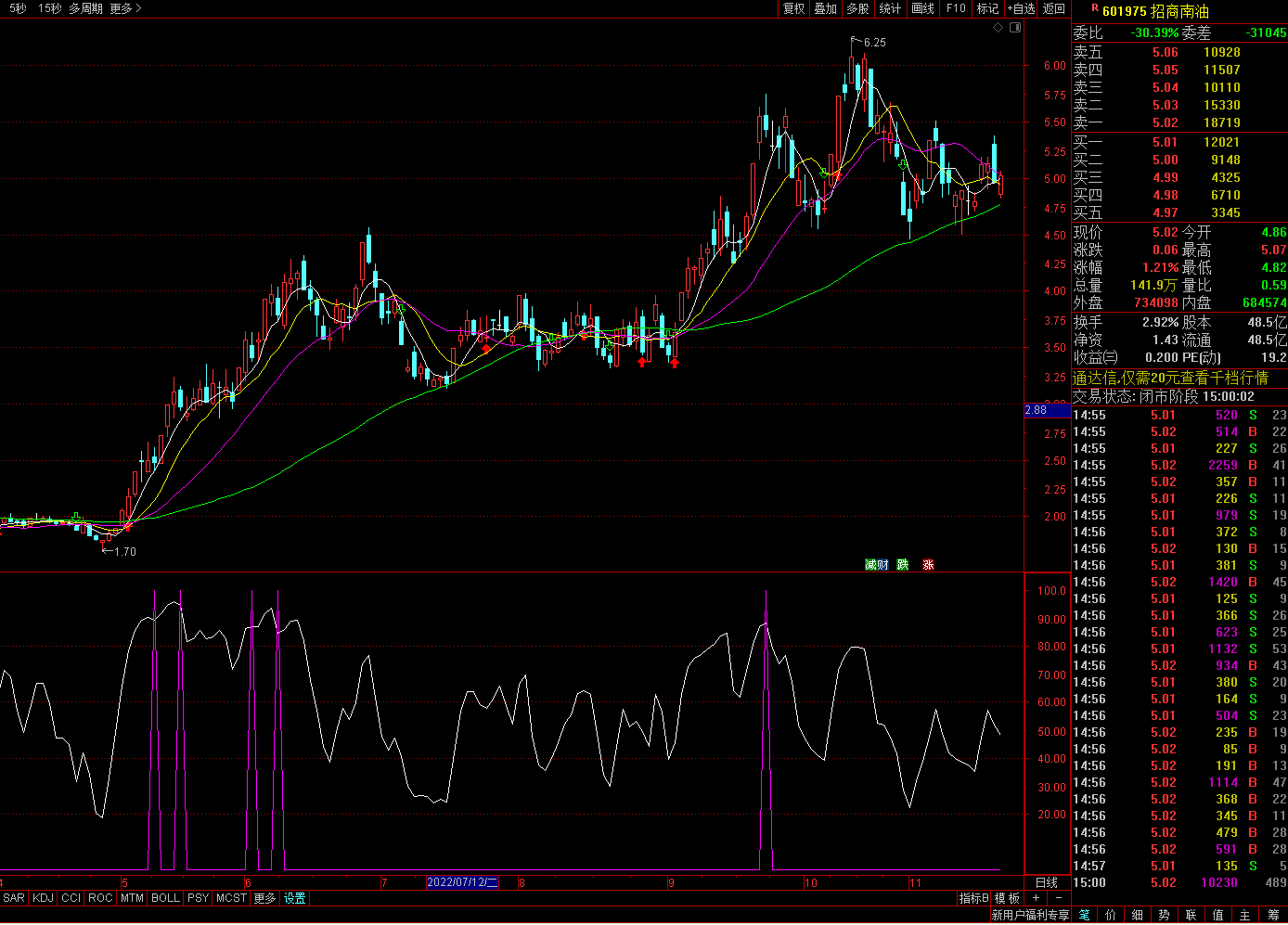This screenshot has width=1288, height=925.
Task: Click 总量 value 141.9万
Action: (1153, 285)
